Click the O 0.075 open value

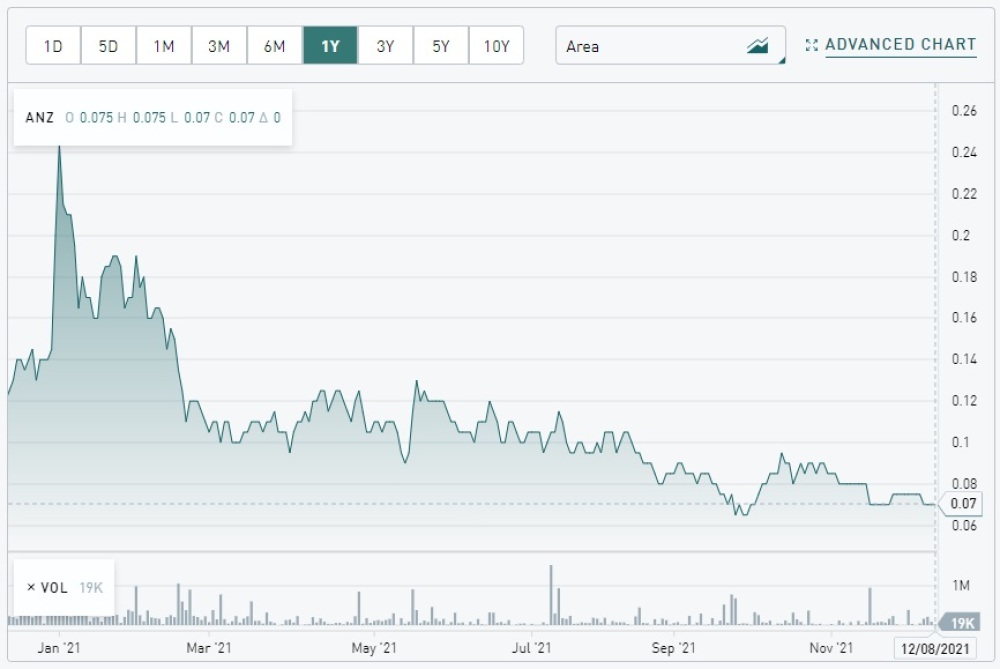(89, 117)
